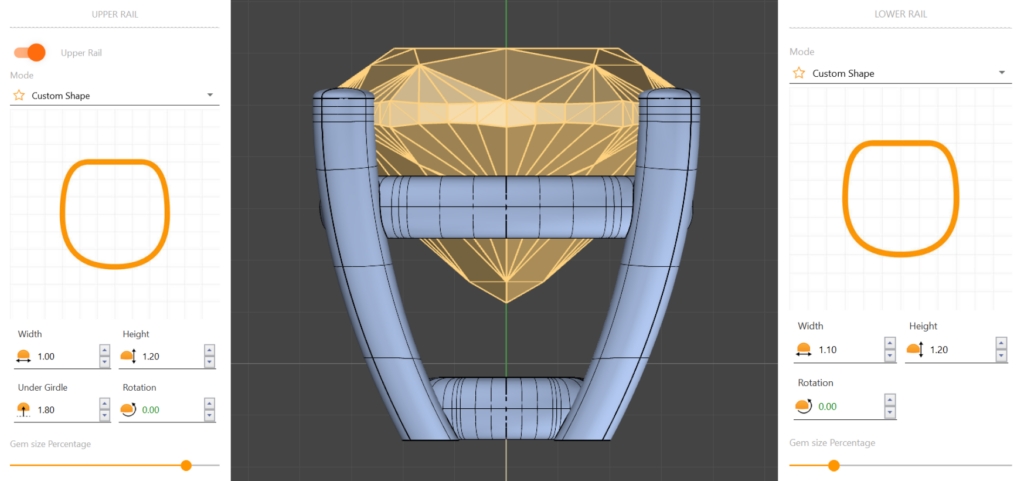
Task: Increase Under Girdle value with up arrow
Action: coord(104,403)
